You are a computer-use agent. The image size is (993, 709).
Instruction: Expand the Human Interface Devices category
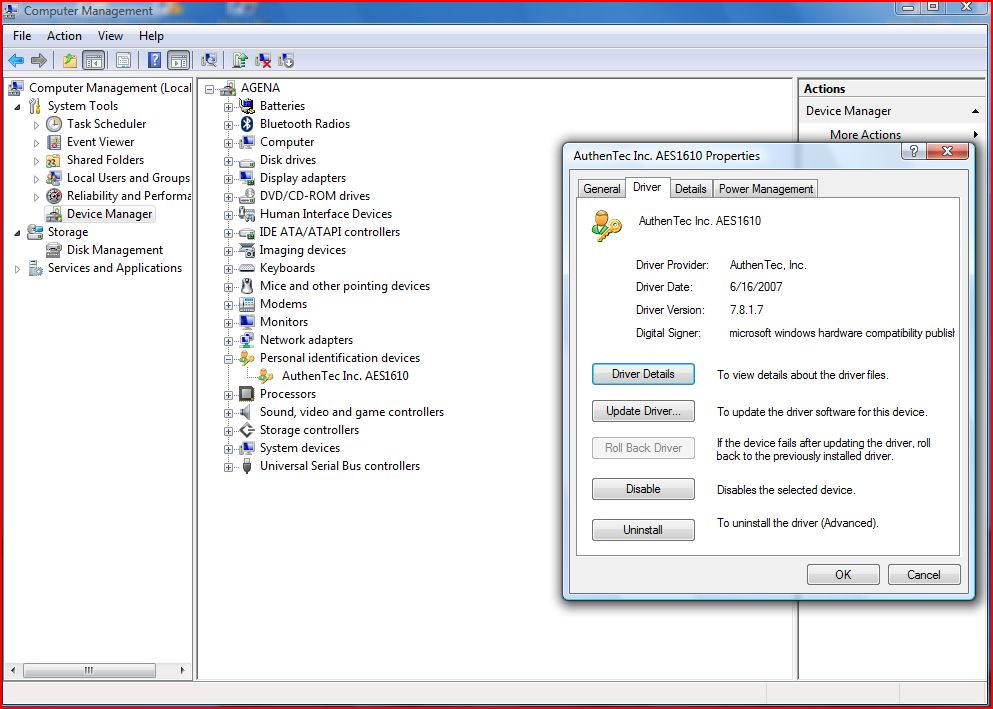coord(228,215)
